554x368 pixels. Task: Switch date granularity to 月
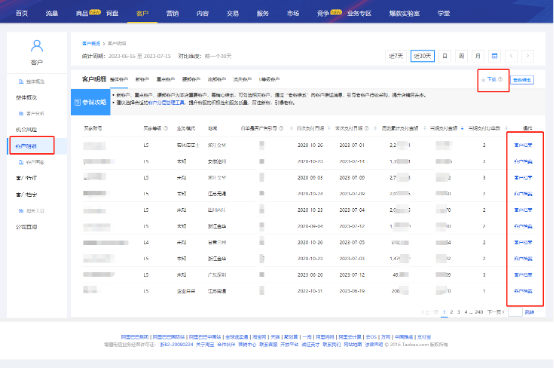point(478,56)
